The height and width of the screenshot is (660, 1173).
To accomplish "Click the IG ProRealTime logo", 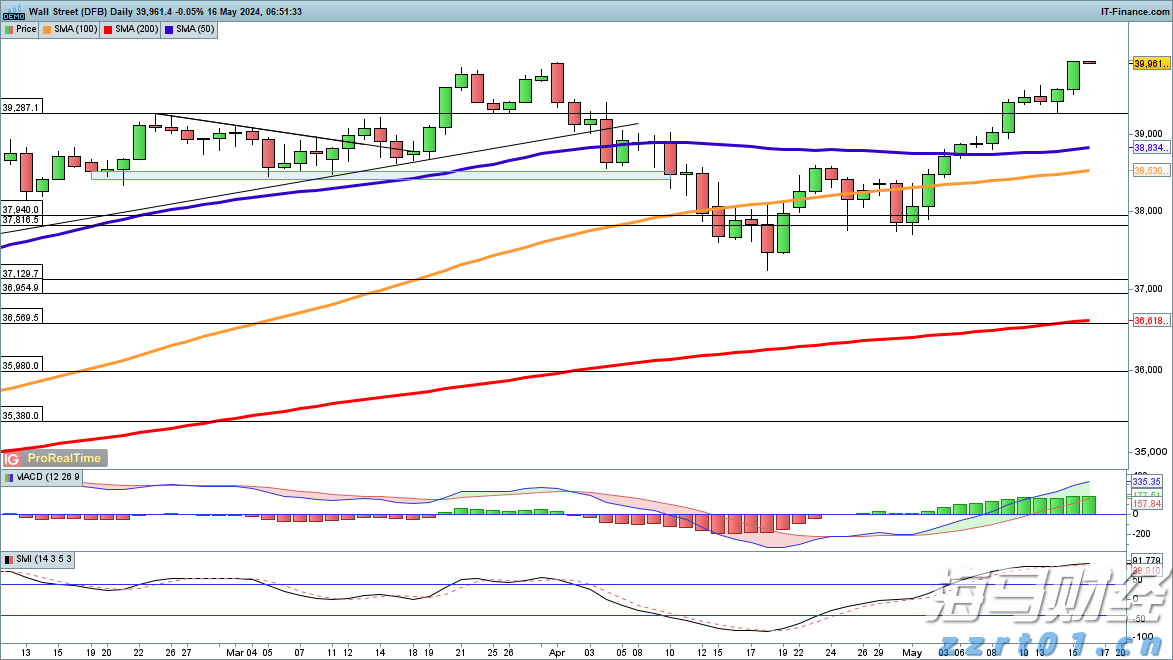I will 53,458.
